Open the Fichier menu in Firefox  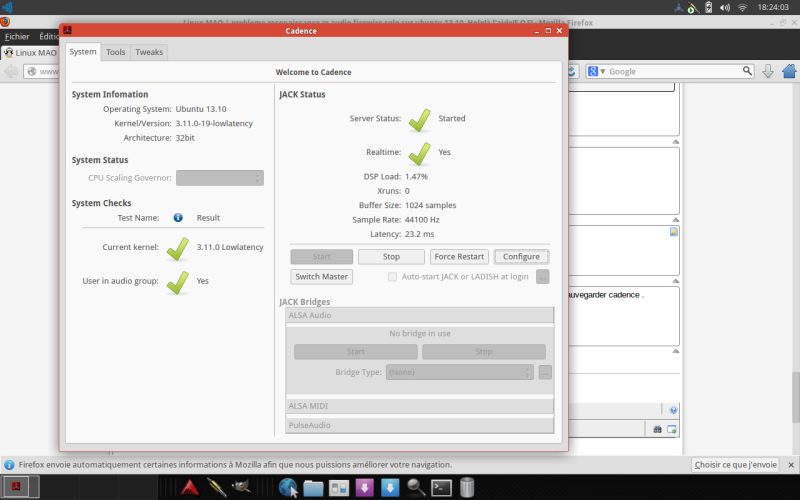point(17,36)
